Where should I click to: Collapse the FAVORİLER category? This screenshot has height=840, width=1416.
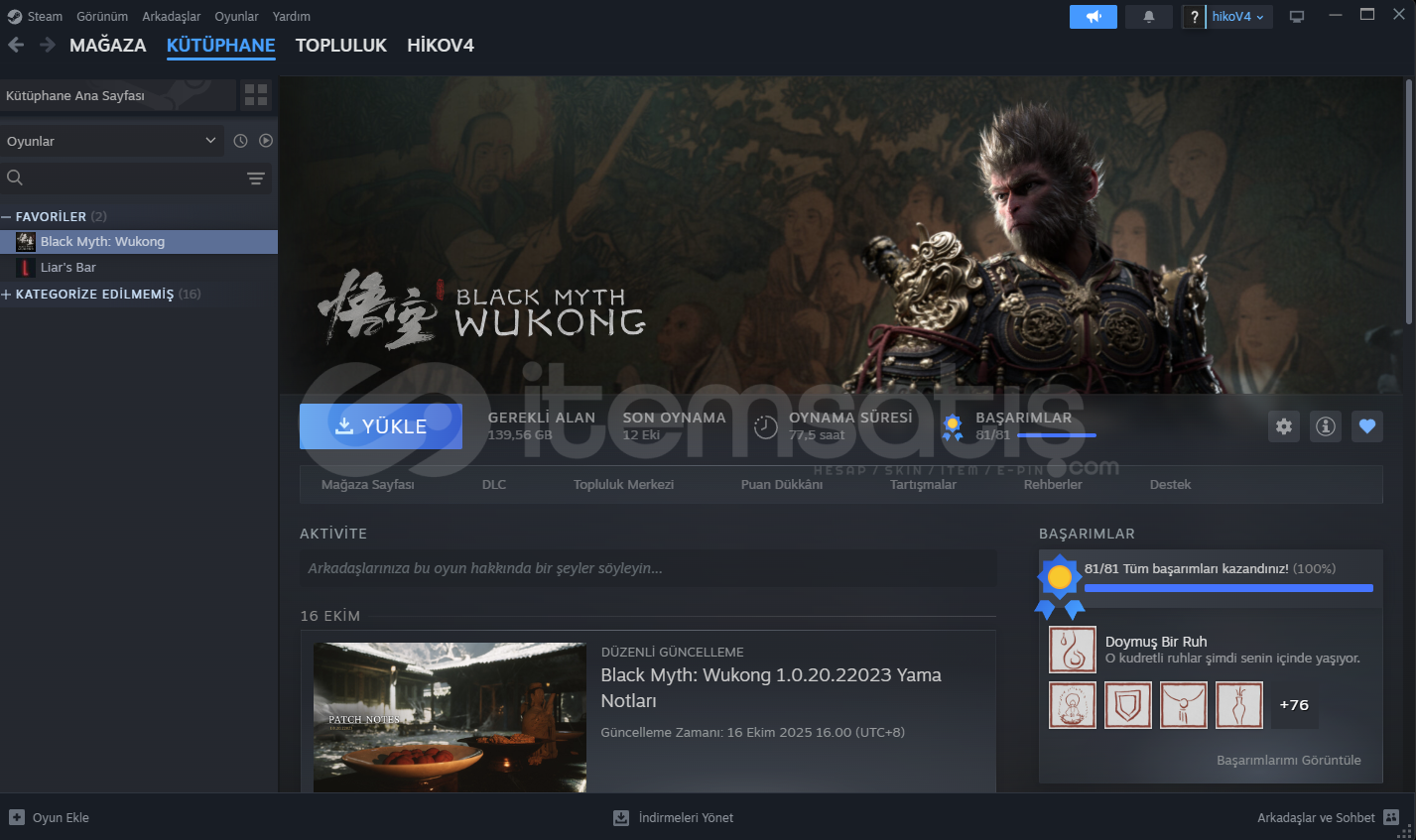click(x=6, y=216)
